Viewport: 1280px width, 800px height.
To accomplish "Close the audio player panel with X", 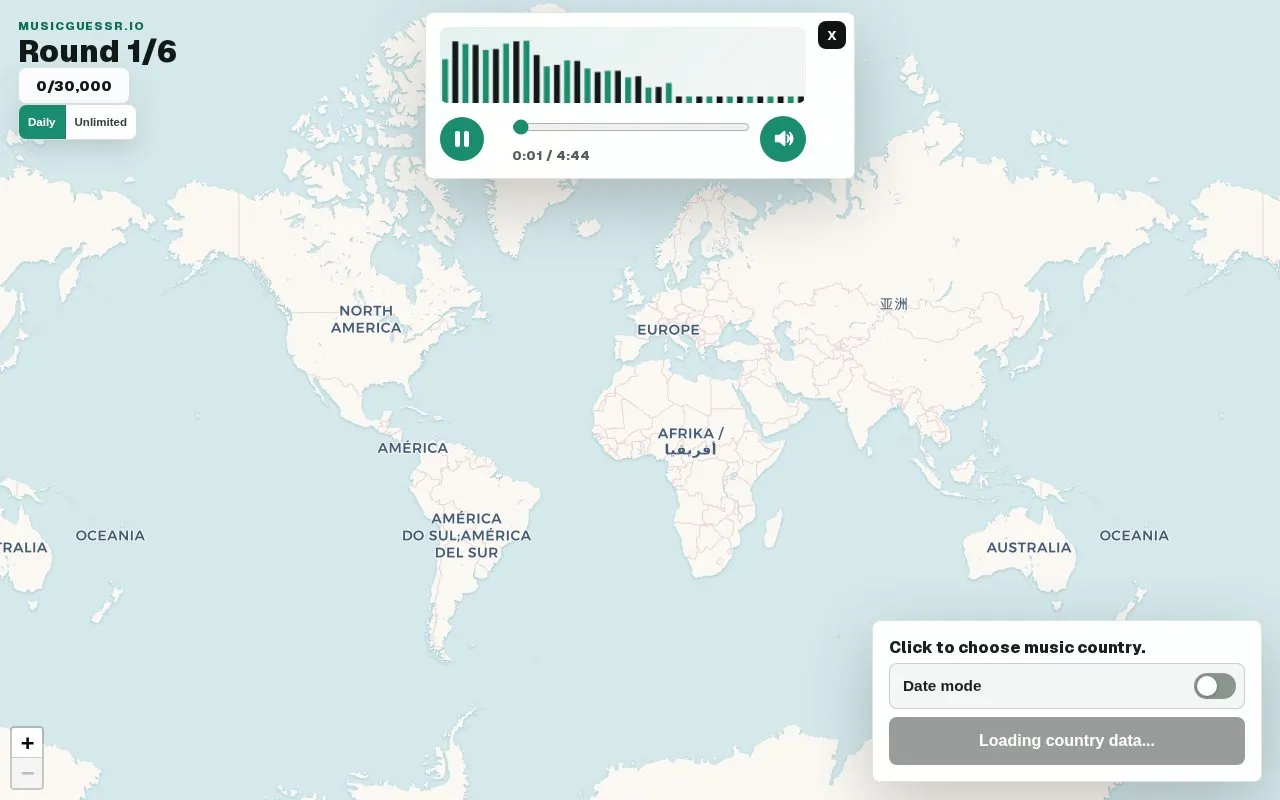I will pos(832,35).
